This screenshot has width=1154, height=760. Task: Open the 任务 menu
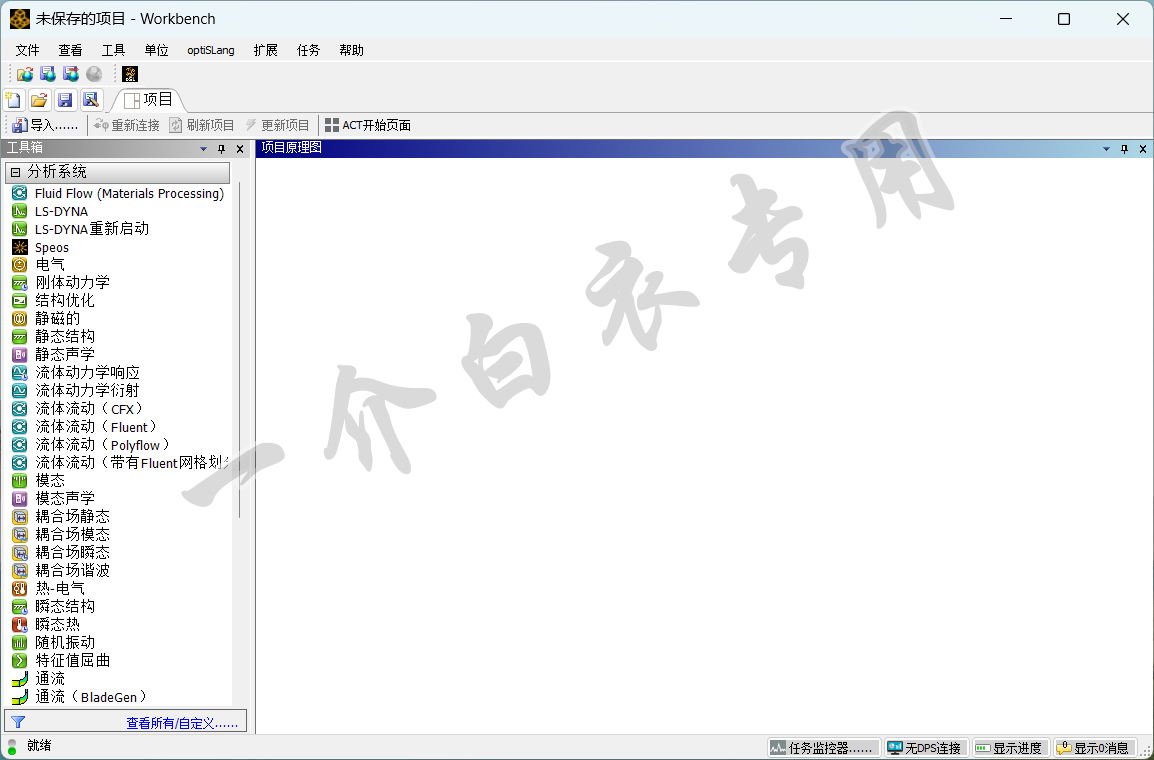[308, 50]
